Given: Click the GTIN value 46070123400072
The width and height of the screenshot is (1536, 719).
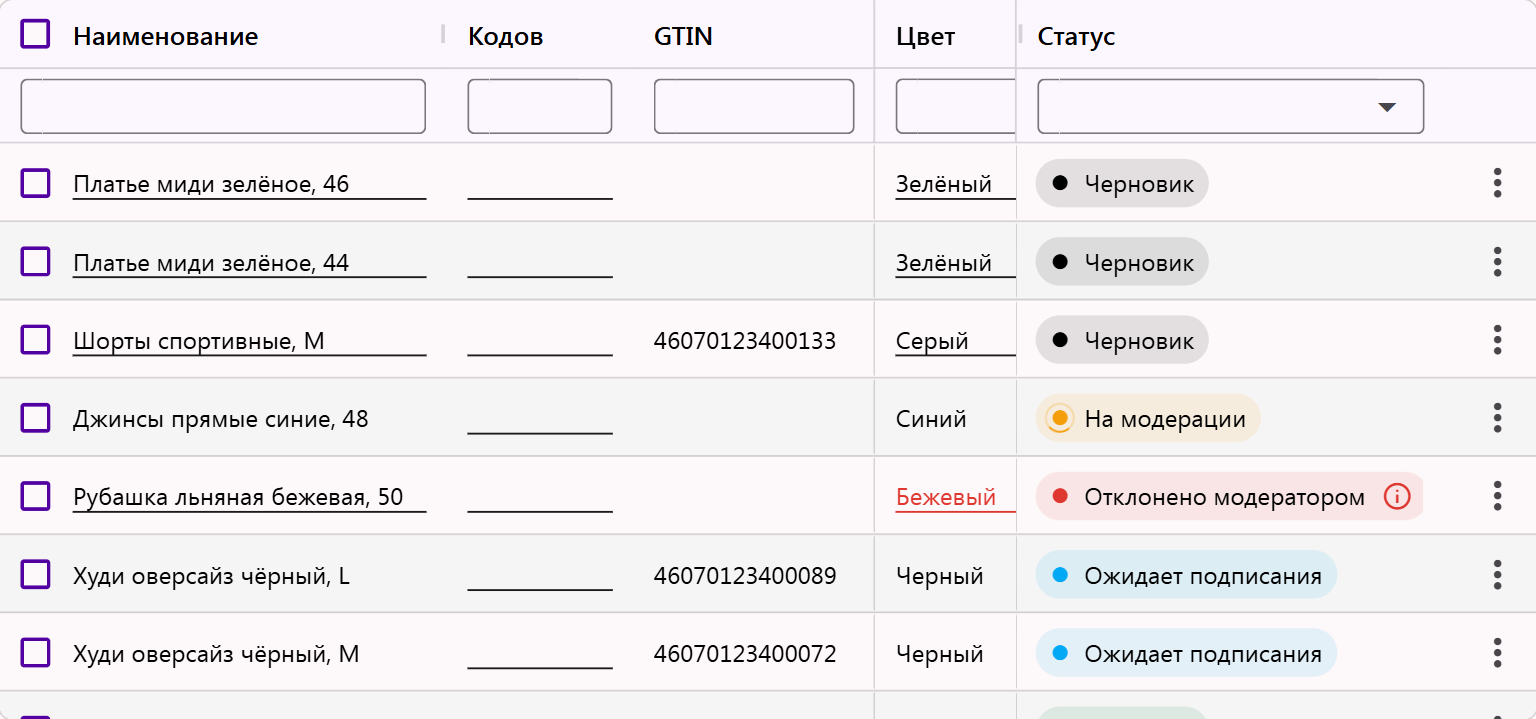Looking at the screenshot, I should pyautogui.click(x=745, y=653).
